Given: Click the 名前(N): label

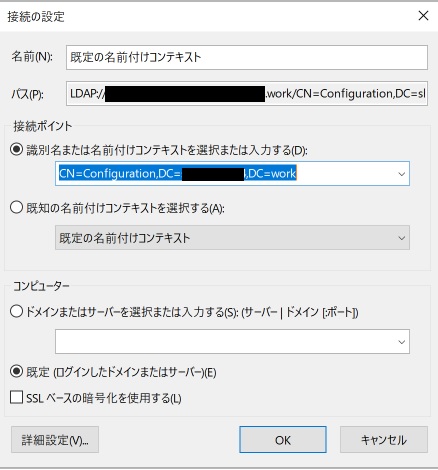Looking at the screenshot, I should [32, 57].
